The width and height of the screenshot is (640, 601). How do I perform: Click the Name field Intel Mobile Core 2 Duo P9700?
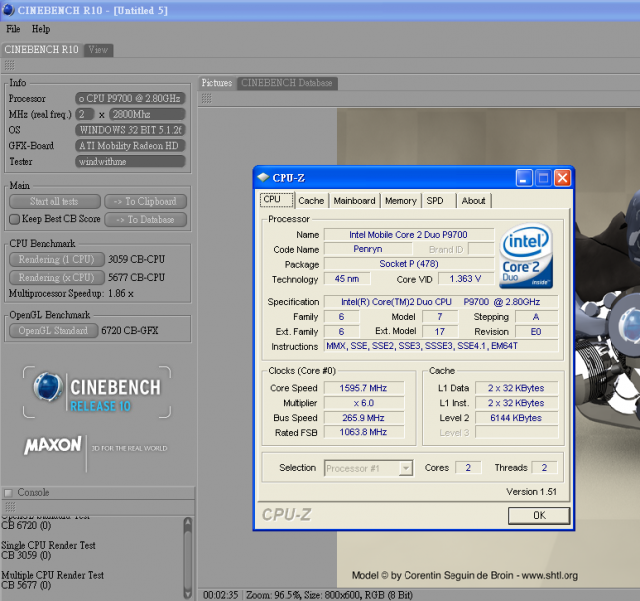click(409, 235)
